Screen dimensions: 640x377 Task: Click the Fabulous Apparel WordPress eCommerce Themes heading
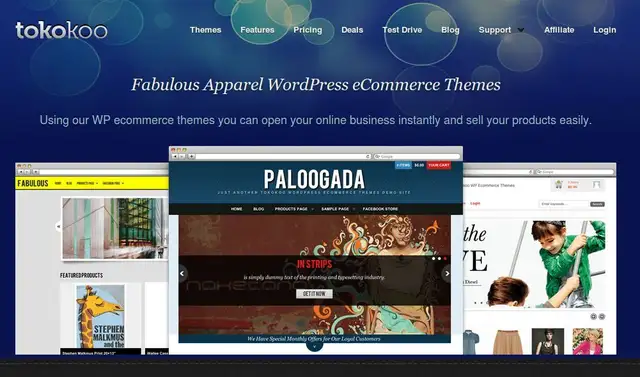[x=316, y=85]
